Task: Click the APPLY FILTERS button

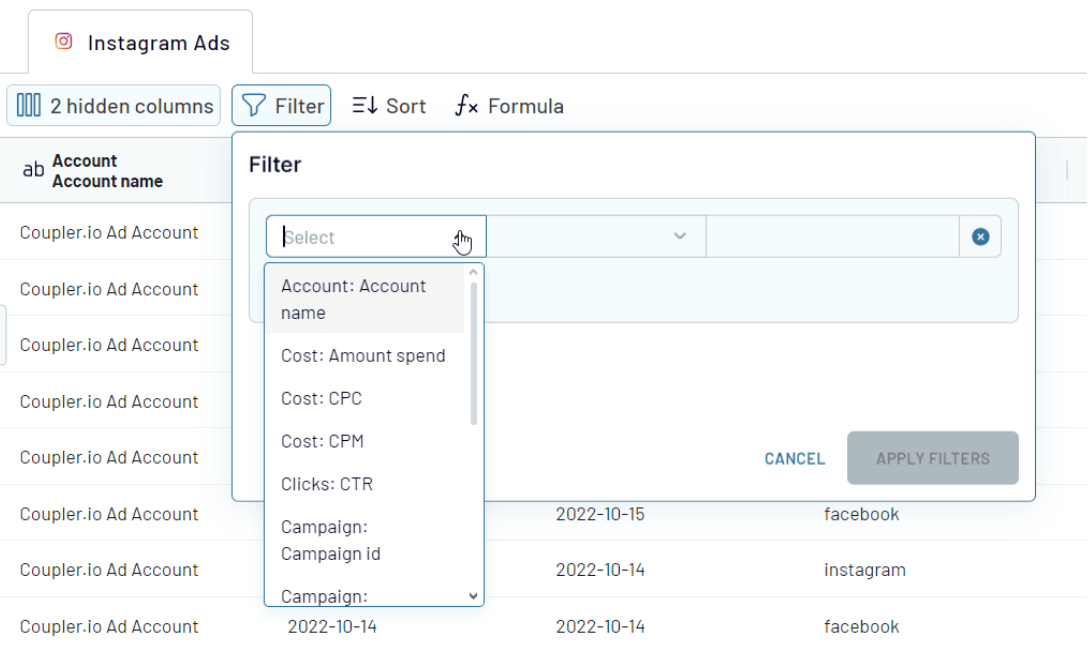Action: coord(933,458)
